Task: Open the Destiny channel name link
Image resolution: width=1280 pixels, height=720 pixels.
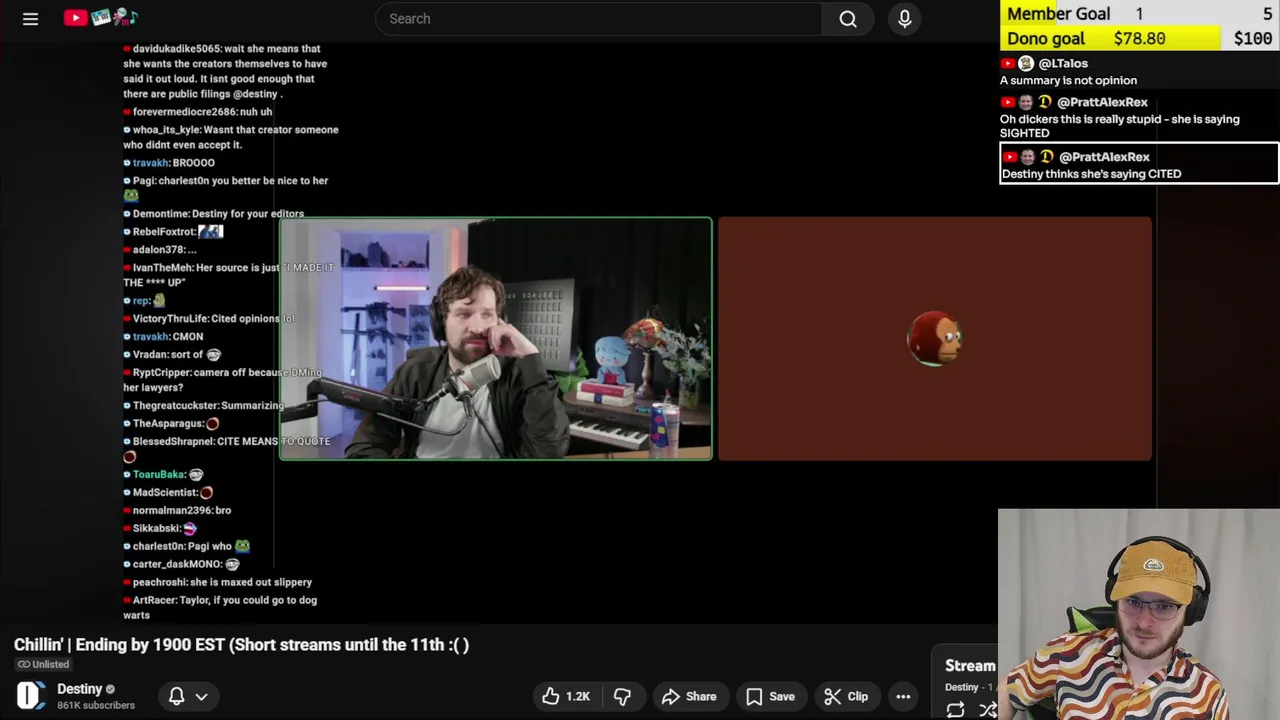Action: pyautogui.click(x=80, y=689)
